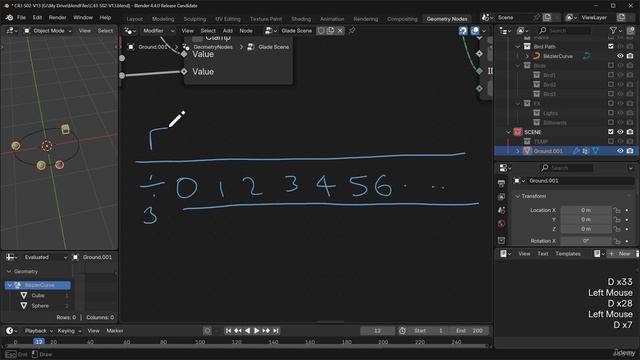Lock the Location X field

617,210
